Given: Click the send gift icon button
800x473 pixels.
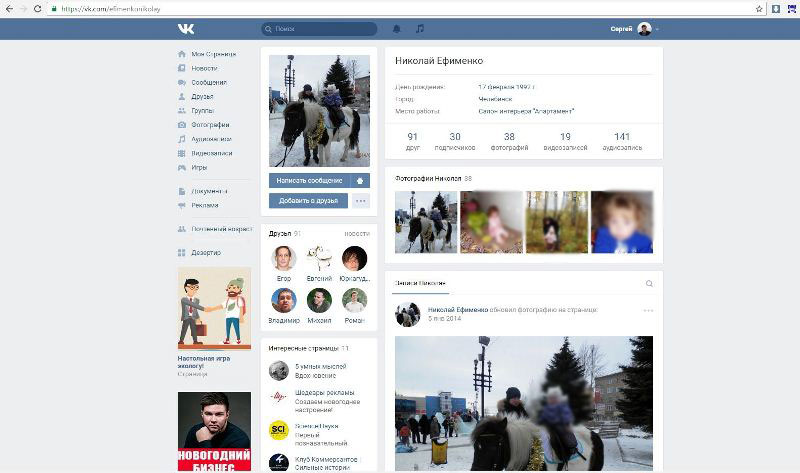Looking at the screenshot, I should 361,181.
